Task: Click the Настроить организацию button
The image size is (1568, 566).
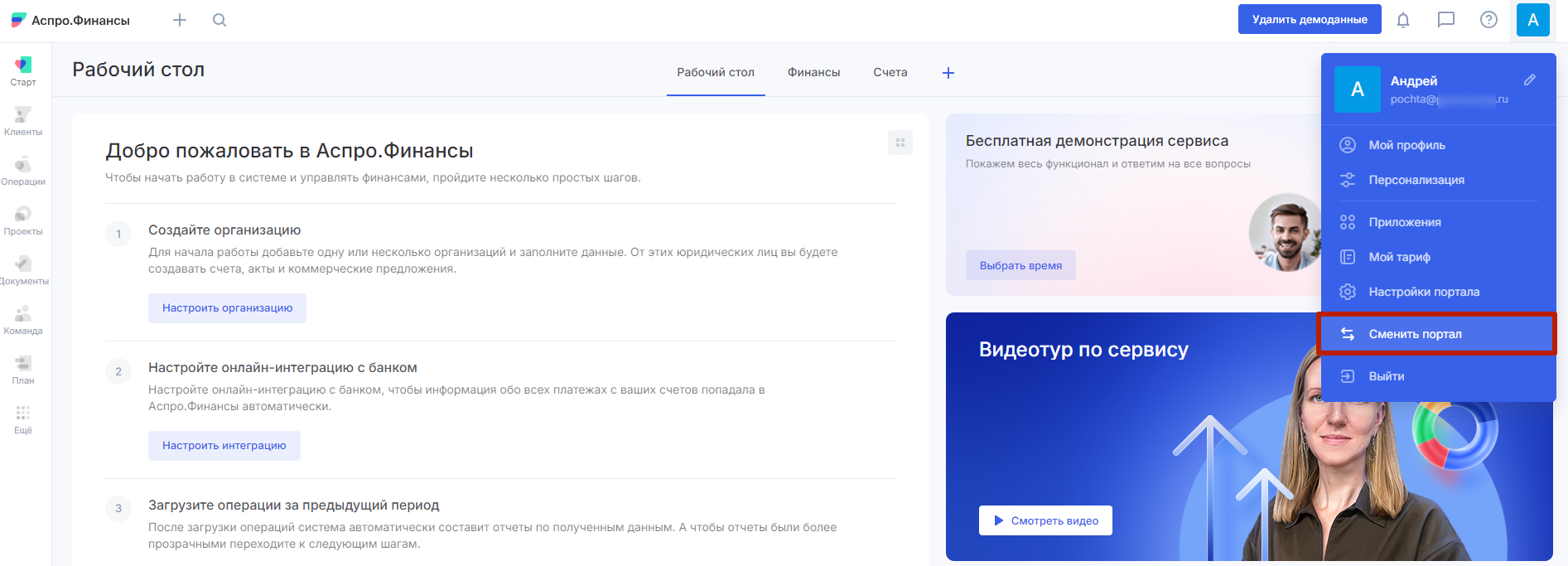Action: click(x=227, y=308)
